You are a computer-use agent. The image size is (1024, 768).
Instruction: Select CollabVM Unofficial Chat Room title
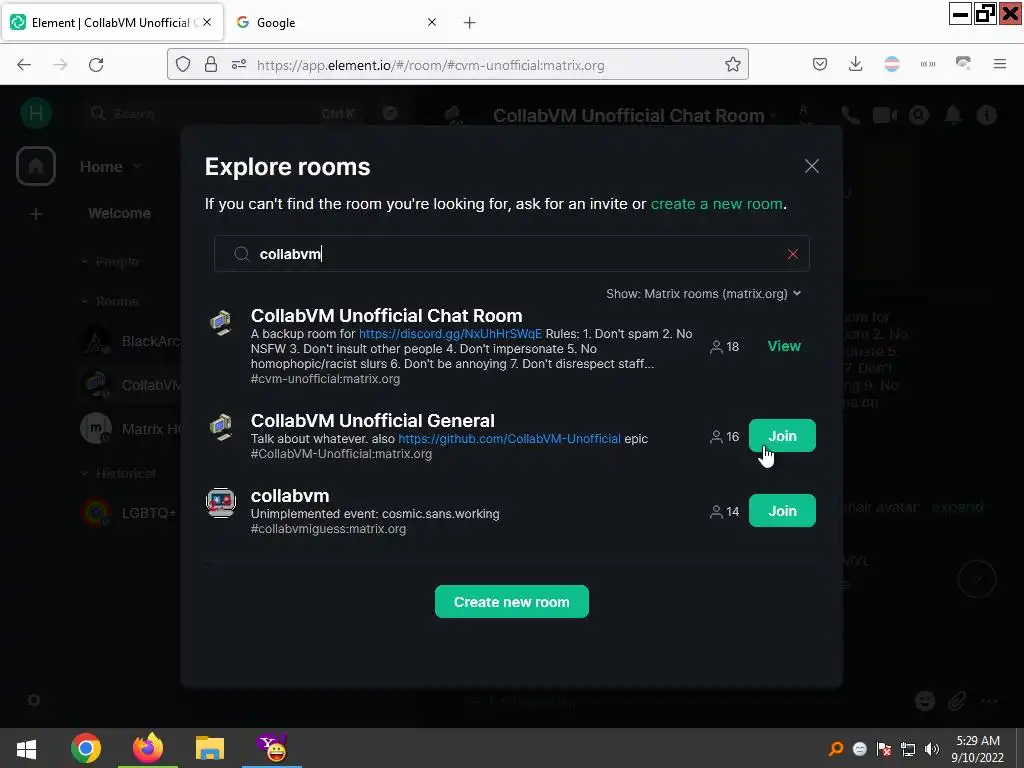387,316
